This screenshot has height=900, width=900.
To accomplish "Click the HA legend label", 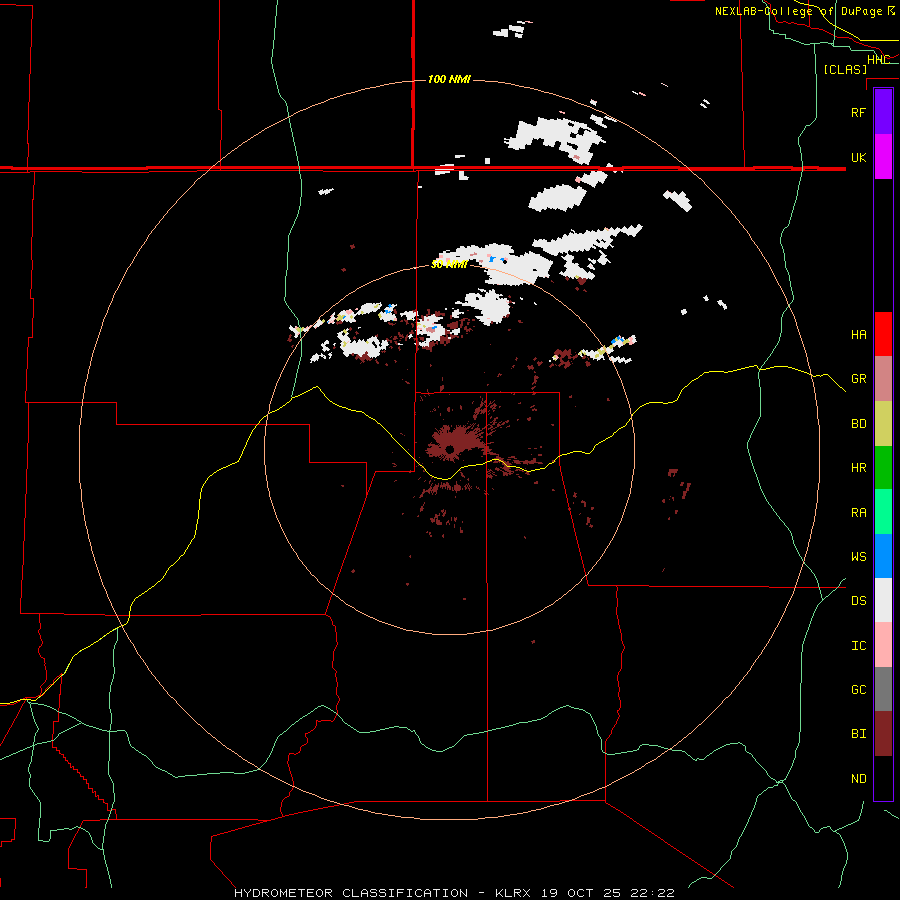I will click(x=858, y=334).
